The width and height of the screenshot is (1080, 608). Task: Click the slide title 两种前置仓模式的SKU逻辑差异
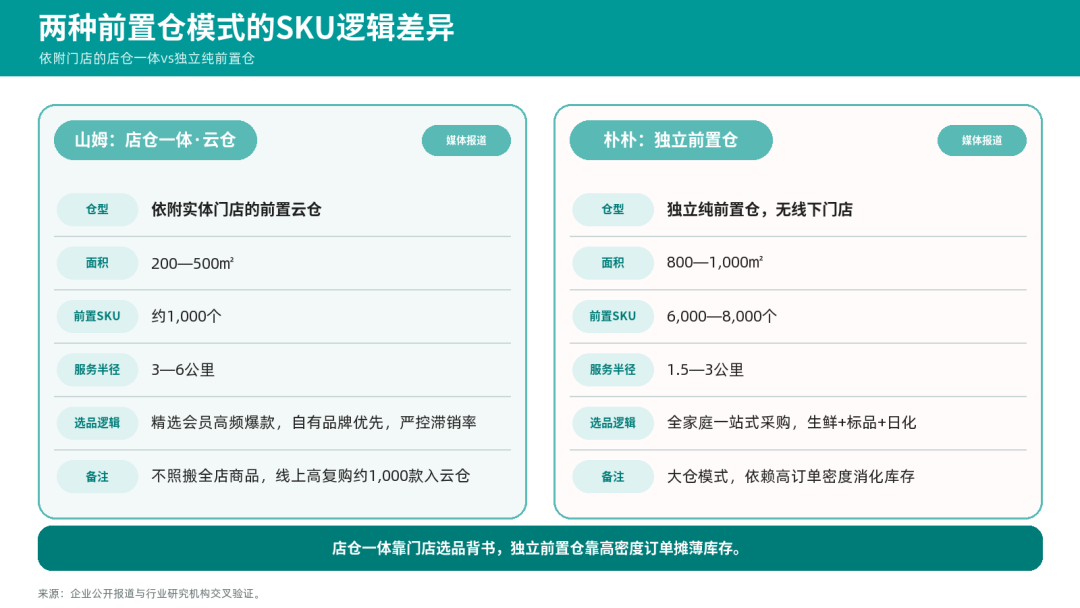coord(246,28)
